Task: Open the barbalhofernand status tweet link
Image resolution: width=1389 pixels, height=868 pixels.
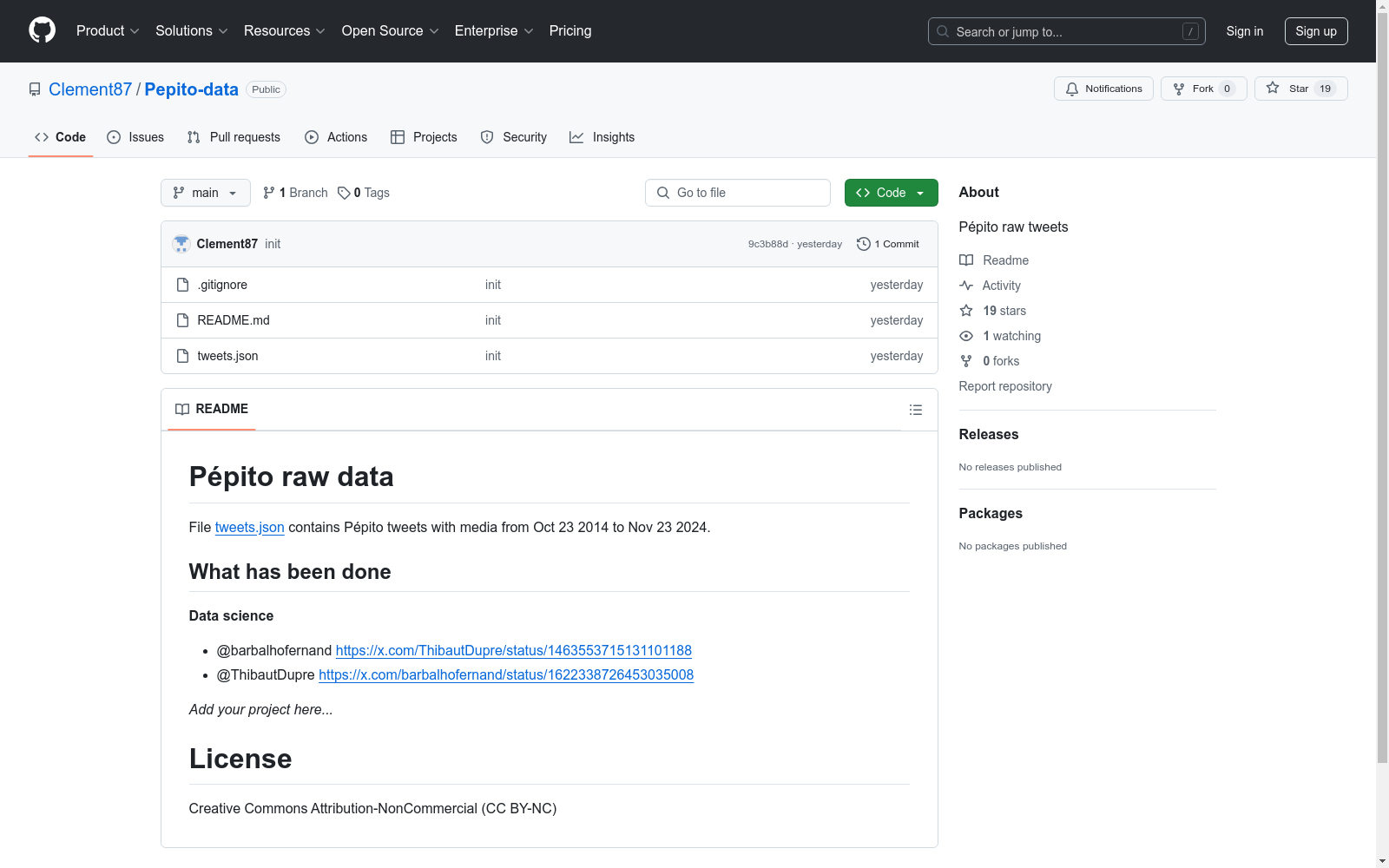Action: click(506, 674)
